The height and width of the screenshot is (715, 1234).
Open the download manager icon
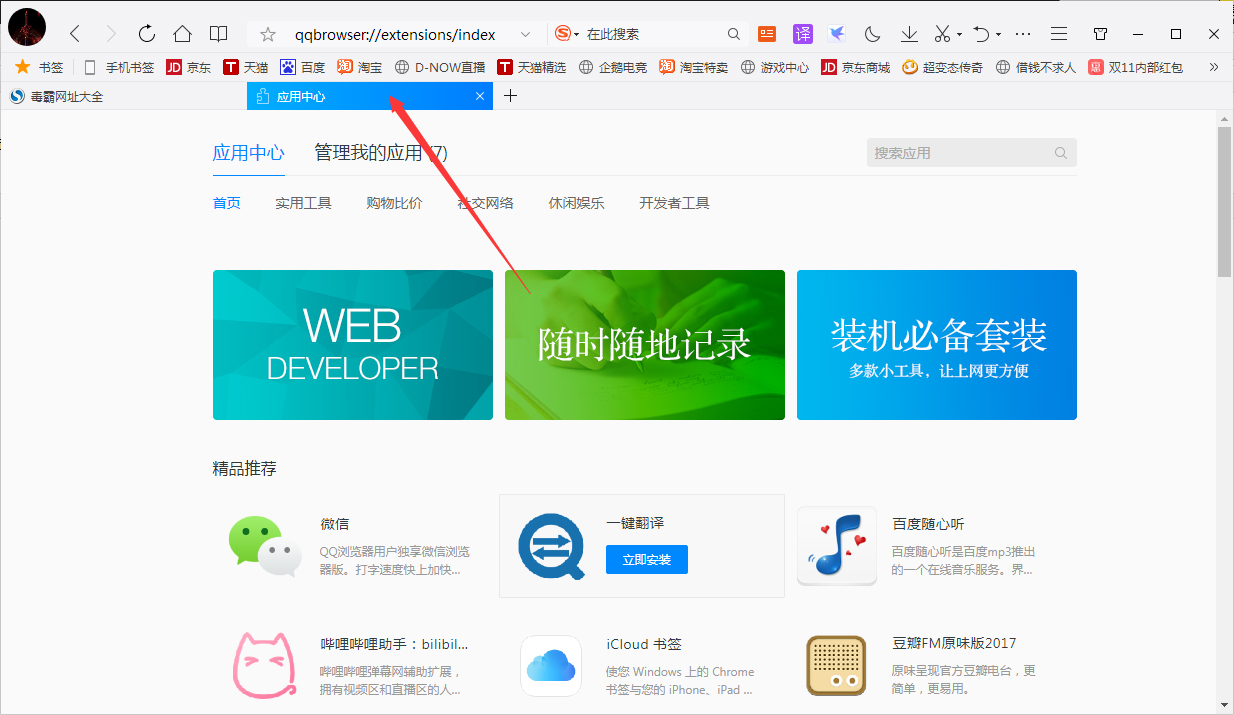click(x=908, y=33)
